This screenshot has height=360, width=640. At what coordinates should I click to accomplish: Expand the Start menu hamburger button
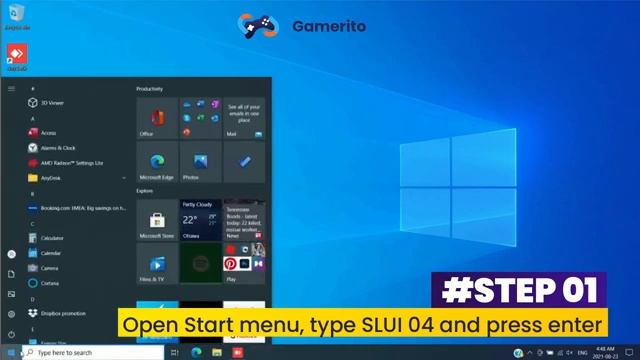tap(11, 89)
